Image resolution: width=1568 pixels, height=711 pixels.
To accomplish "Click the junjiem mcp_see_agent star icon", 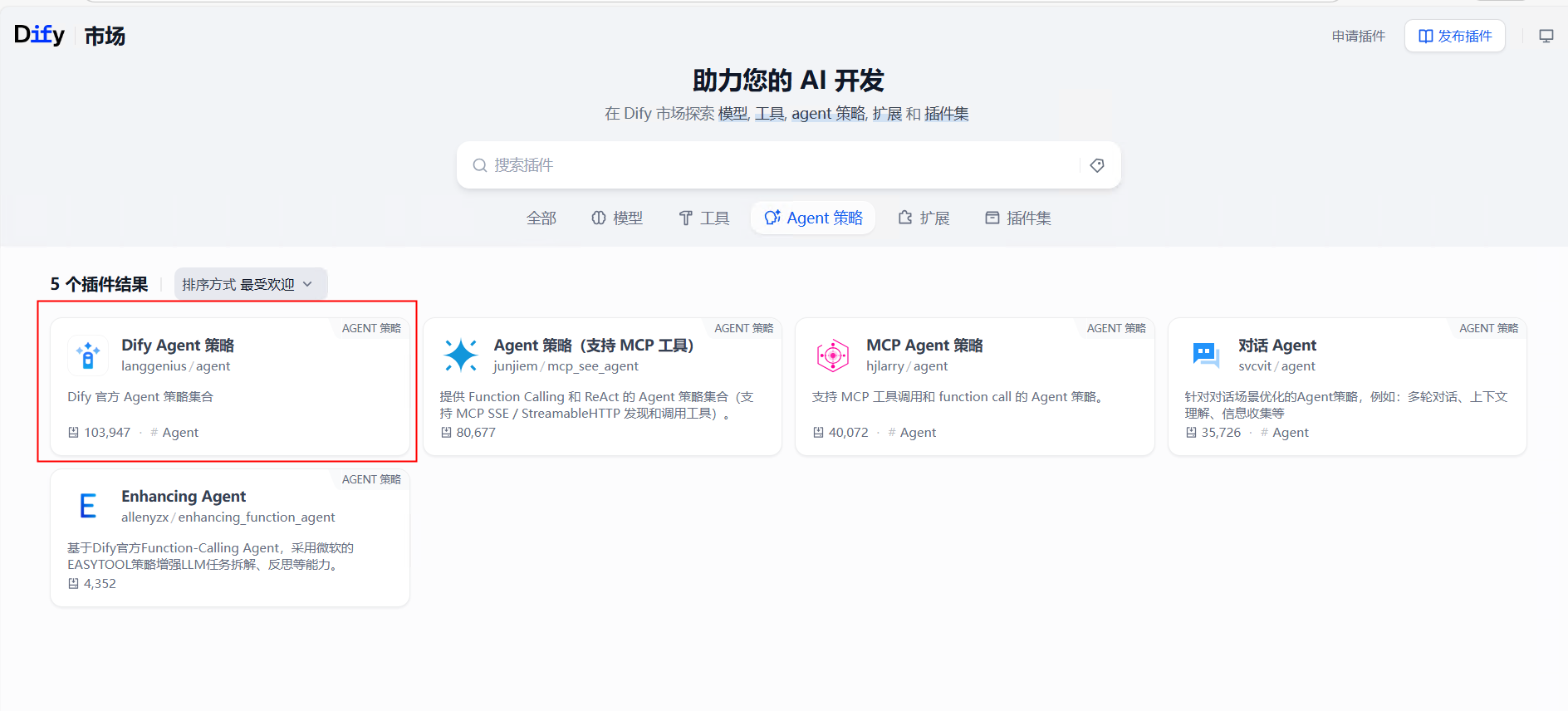I will [460, 355].
